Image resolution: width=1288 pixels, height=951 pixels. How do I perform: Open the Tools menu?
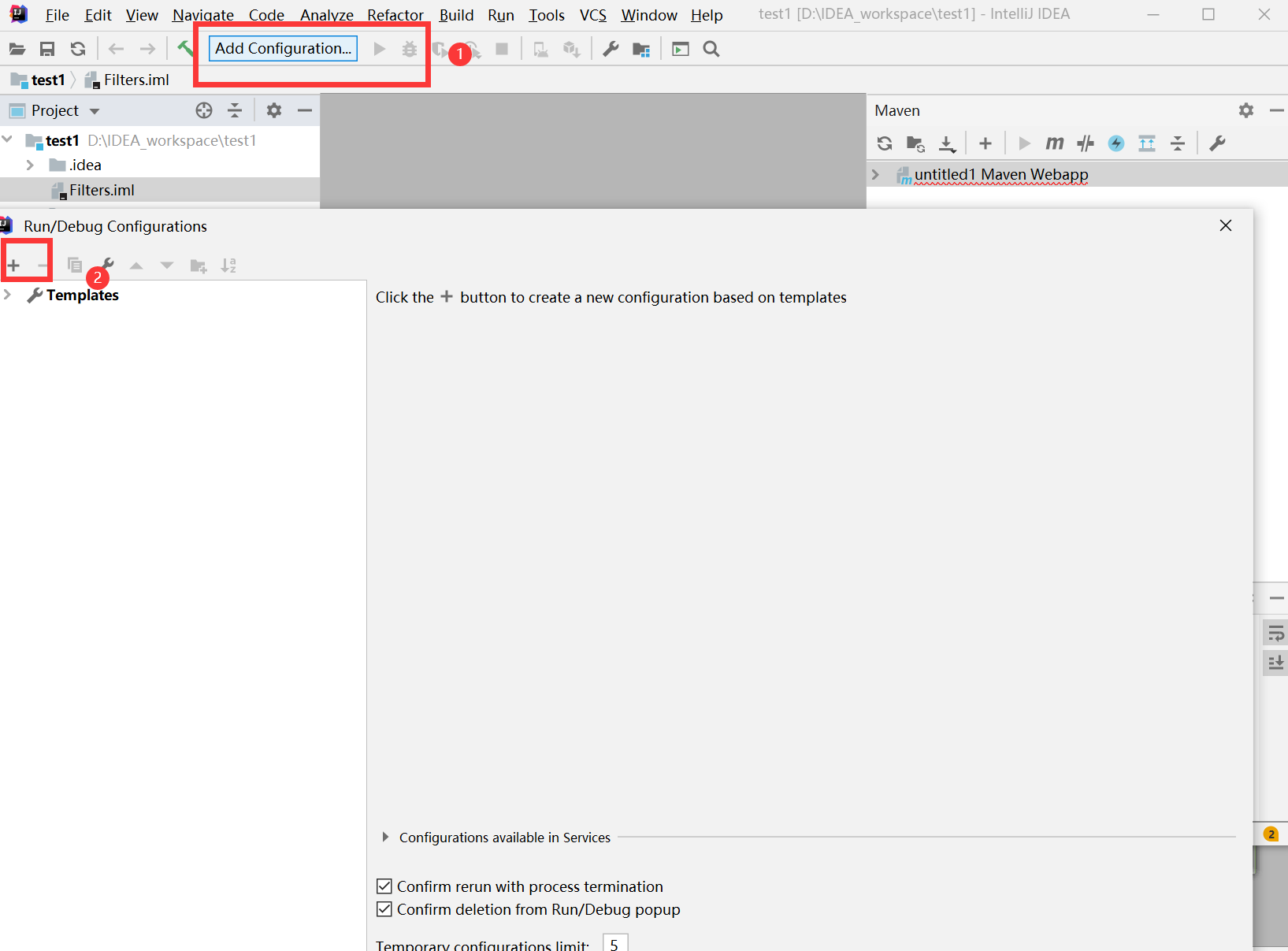[547, 15]
